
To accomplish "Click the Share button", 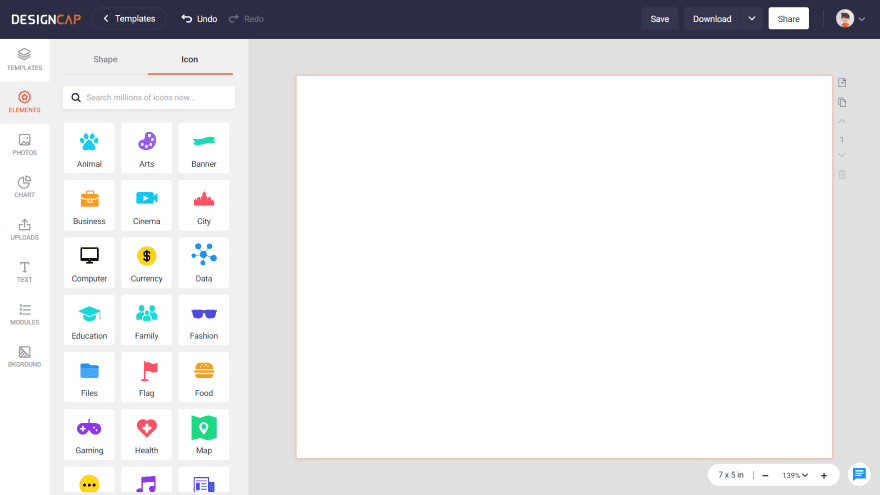I will click(x=788, y=19).
